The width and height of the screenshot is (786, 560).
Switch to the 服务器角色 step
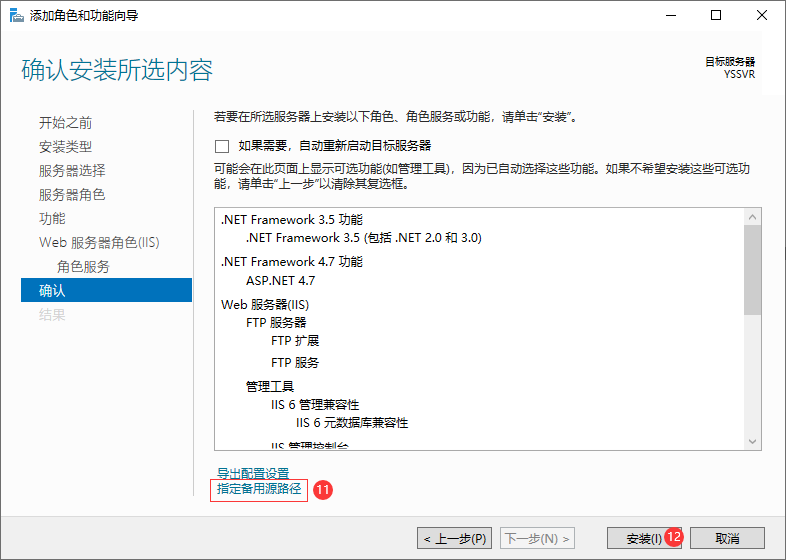point(72,195)
